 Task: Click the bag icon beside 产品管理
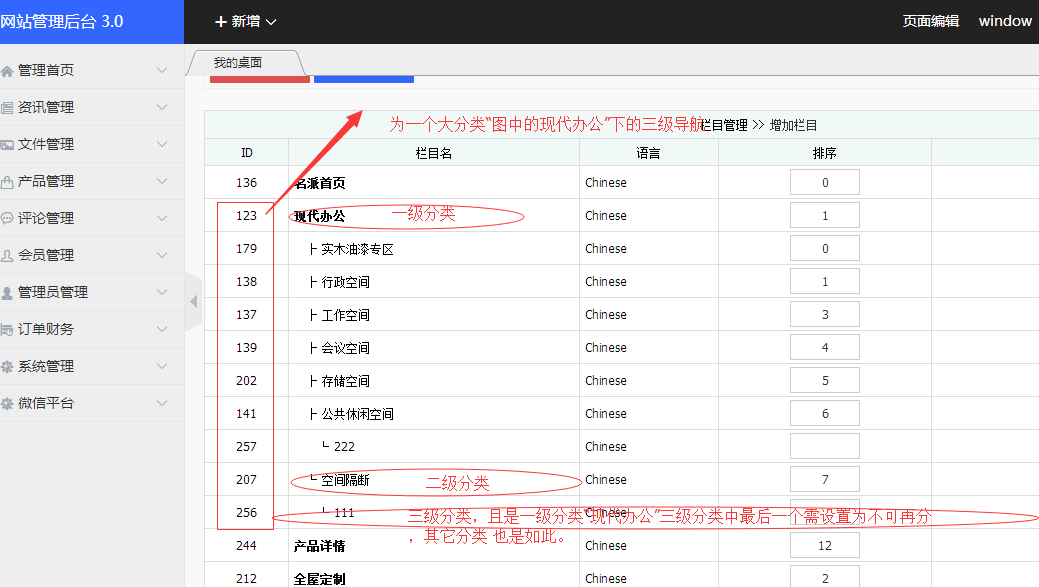[x=7, y=182]
